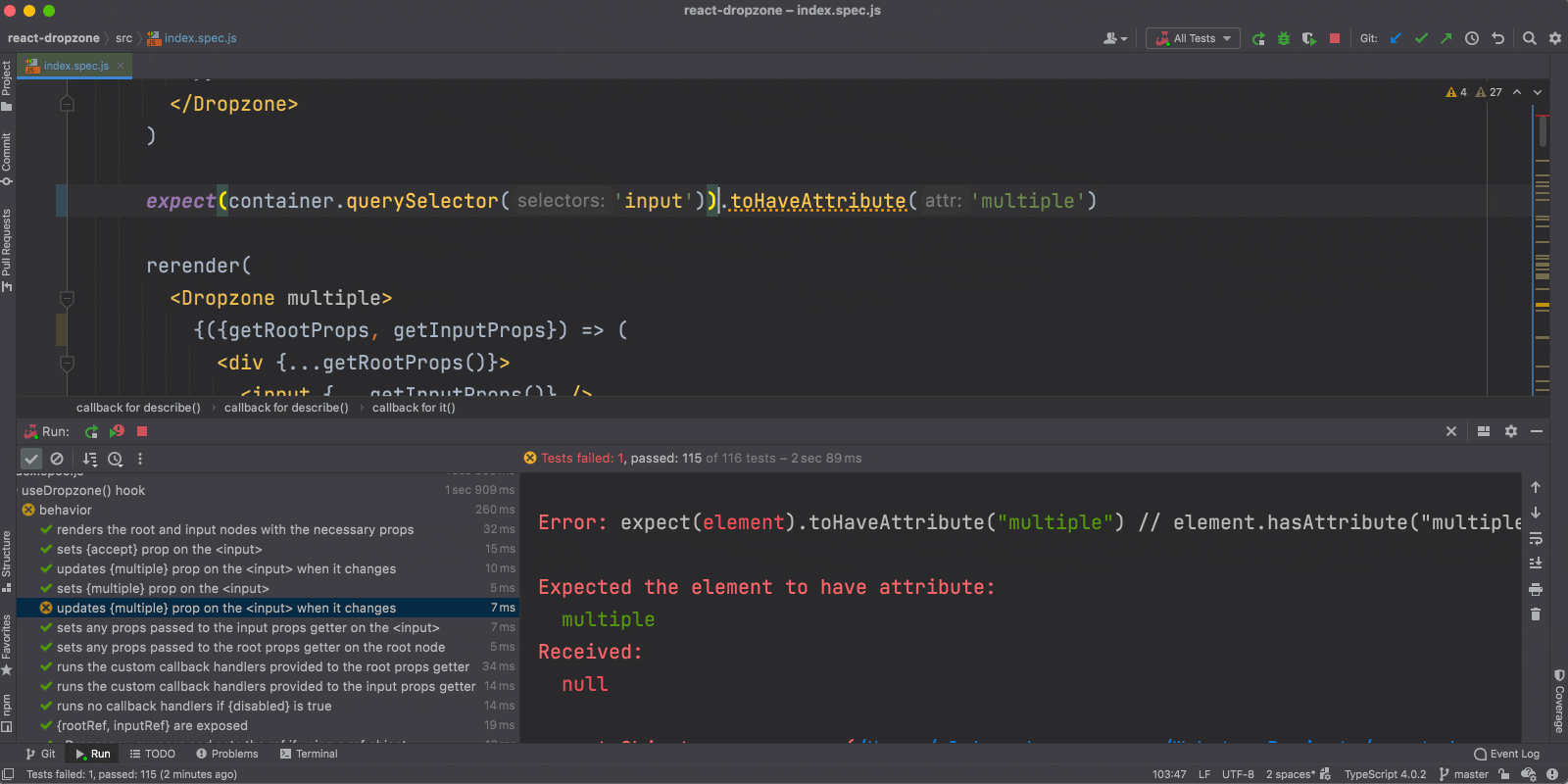Go to previous highlighted error chevron
Viewport: 1568px width, 784px height.
1517,92
